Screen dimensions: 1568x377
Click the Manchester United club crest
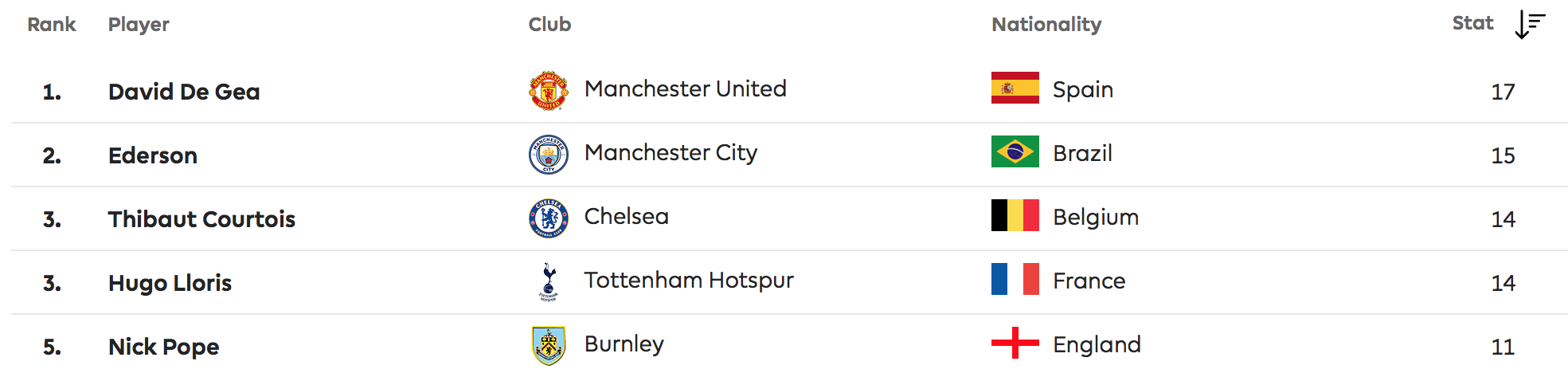pos(549,91)
